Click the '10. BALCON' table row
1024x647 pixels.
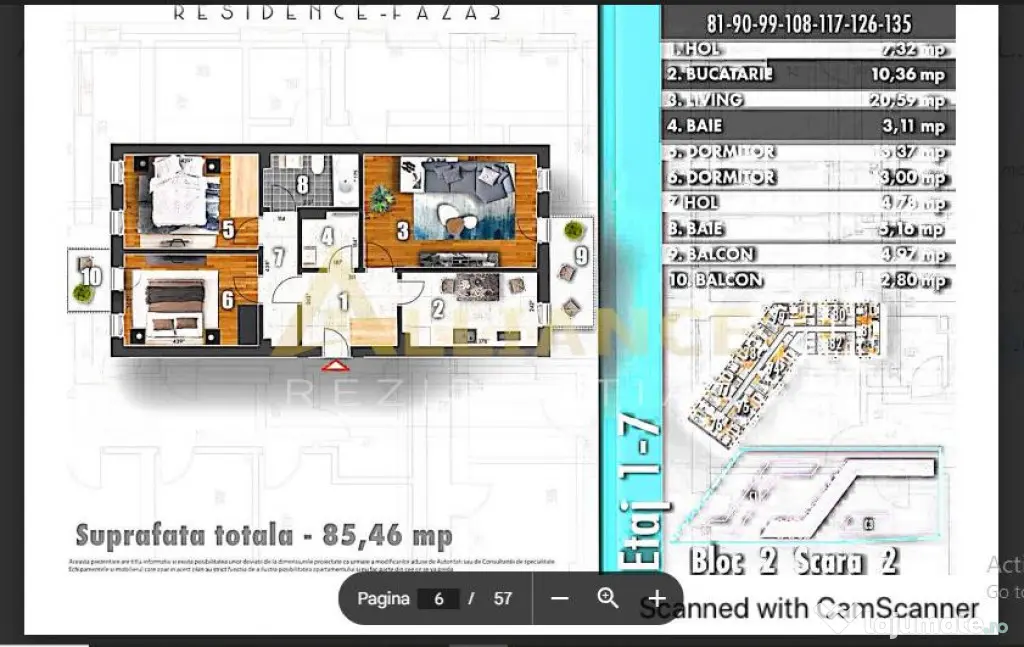point(808,281)
